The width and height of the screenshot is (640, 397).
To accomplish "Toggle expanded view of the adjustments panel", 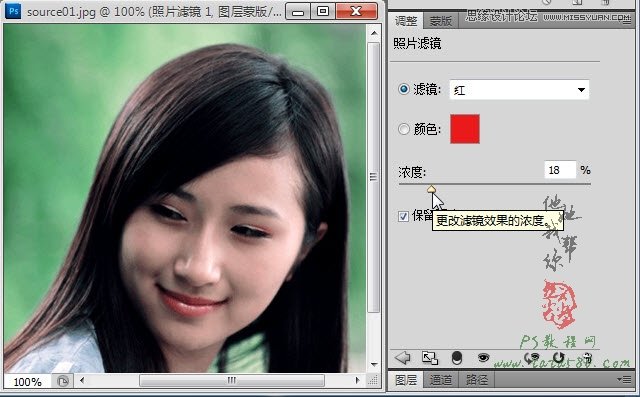I will pyautogui.click(x=430, y=358).
